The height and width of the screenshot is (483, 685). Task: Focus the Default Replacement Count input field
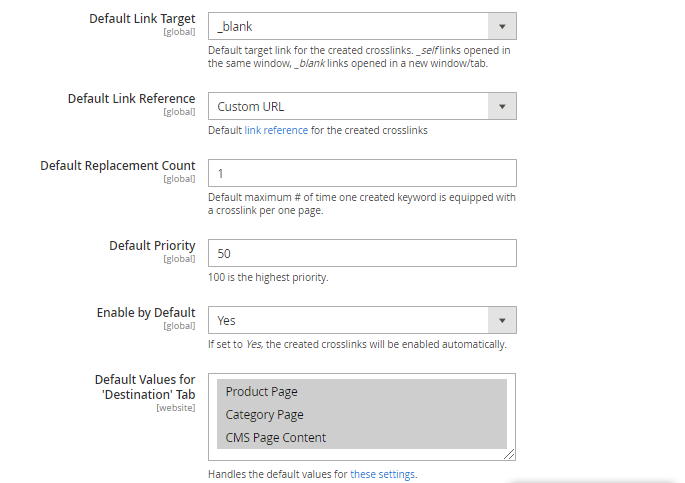pos(362,173)
